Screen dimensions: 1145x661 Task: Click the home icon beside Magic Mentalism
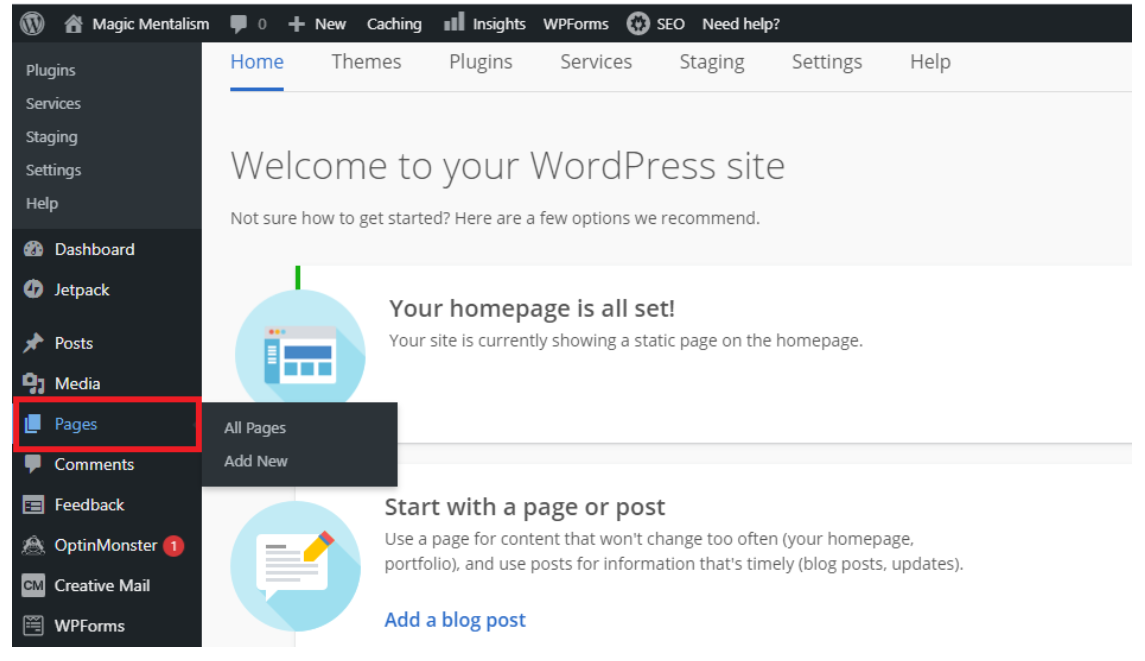tap(73, 23)
